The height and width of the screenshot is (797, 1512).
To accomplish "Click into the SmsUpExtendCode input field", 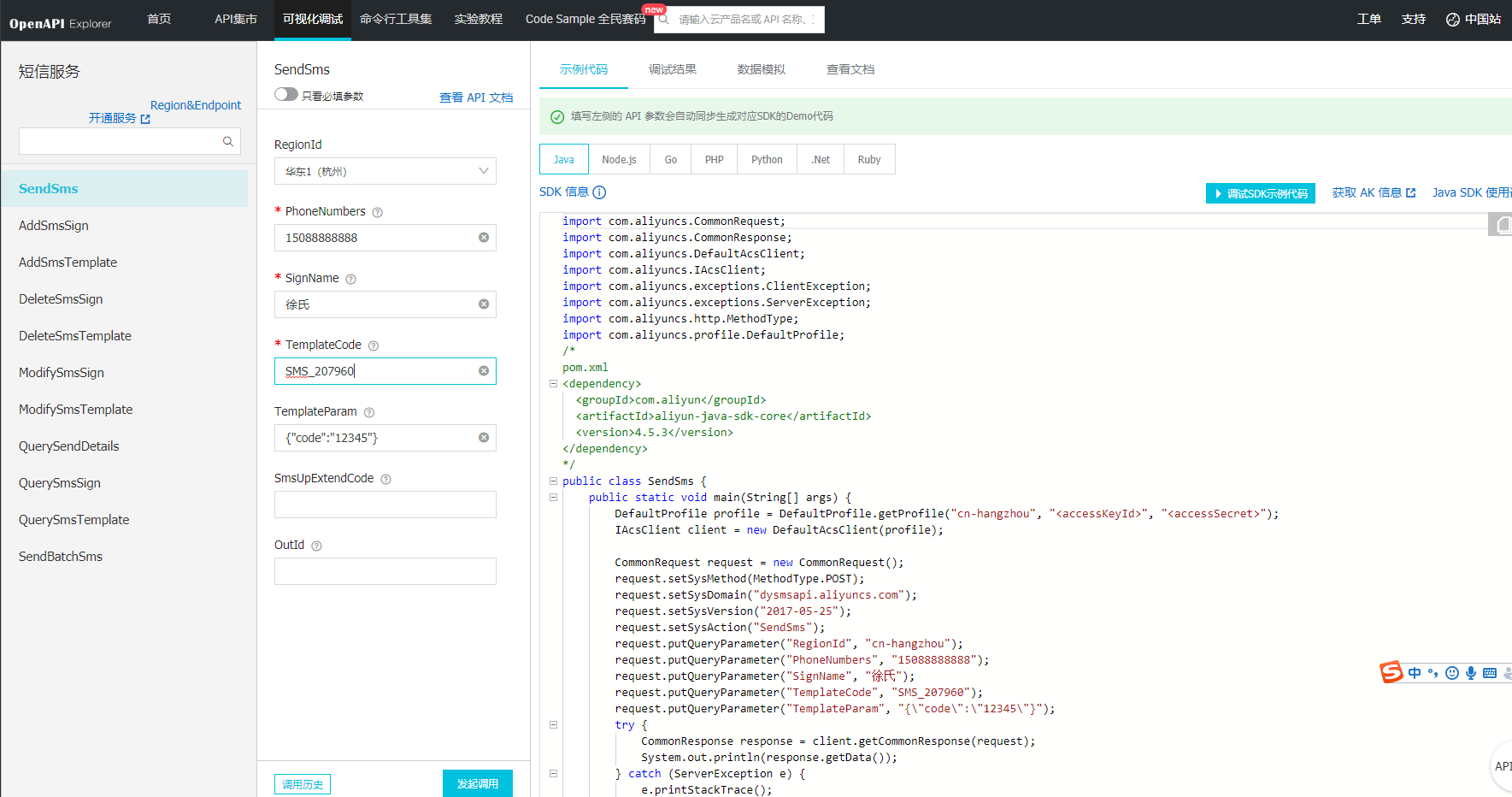I will tap(385, 505).
